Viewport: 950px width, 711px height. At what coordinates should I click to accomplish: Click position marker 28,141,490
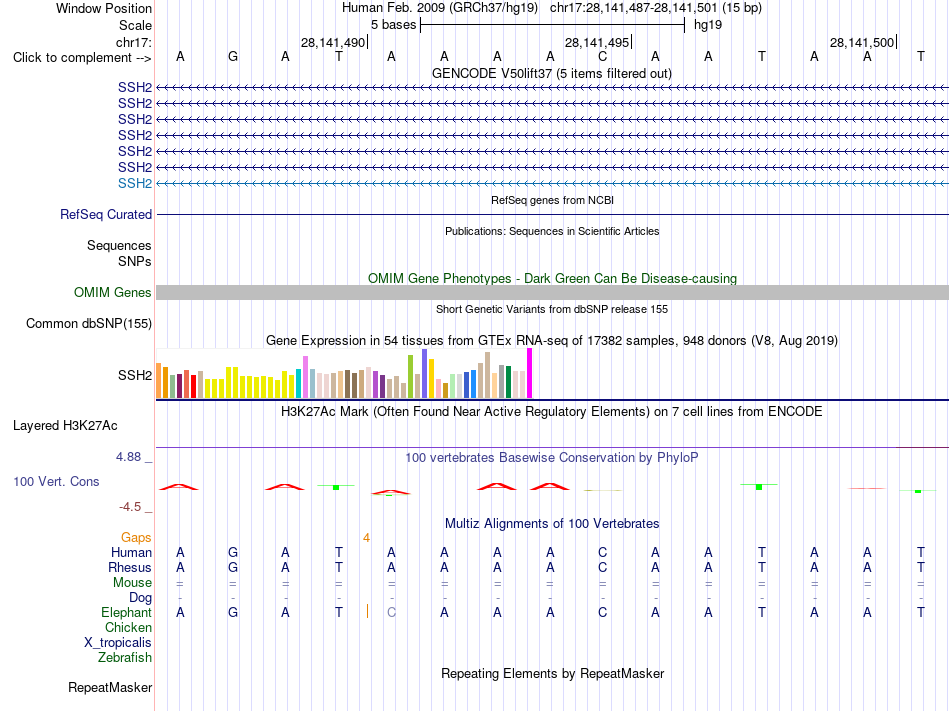(333, 42)
